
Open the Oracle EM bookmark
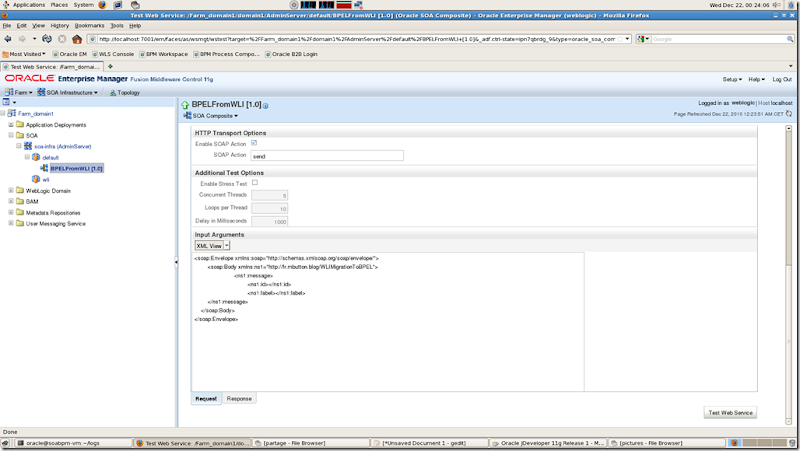click(x=70, y=54)
